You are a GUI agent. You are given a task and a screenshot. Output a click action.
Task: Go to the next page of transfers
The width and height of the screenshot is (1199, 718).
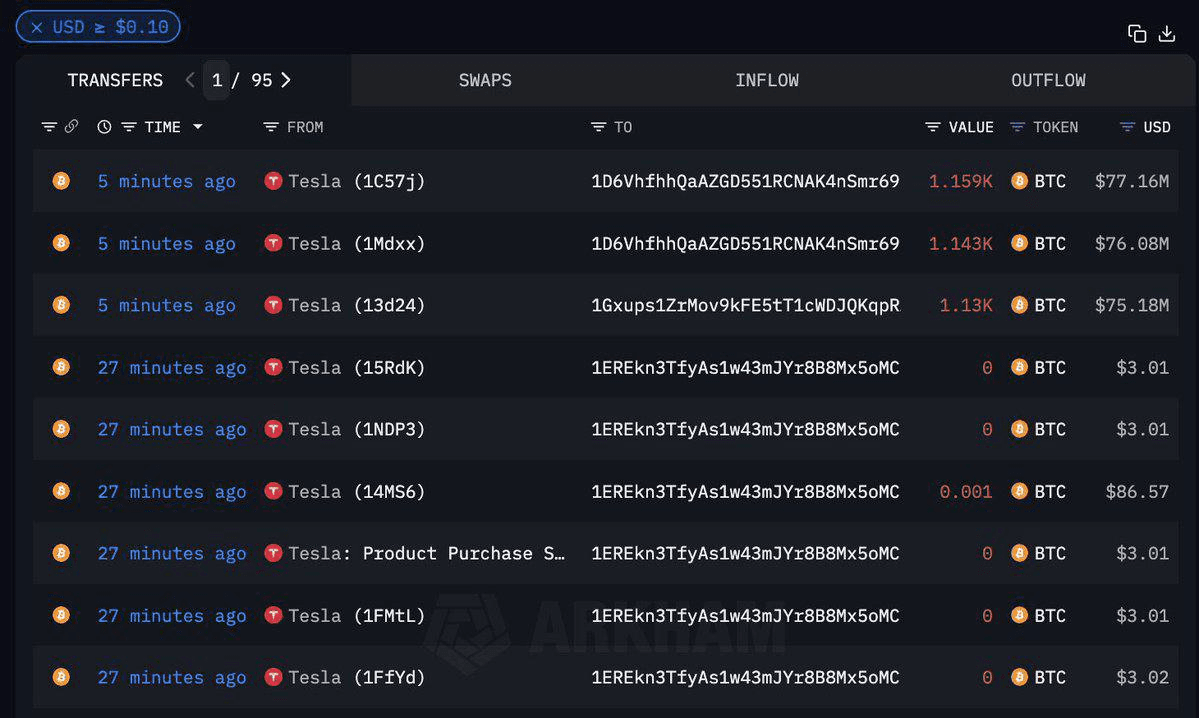coord(286,80)
